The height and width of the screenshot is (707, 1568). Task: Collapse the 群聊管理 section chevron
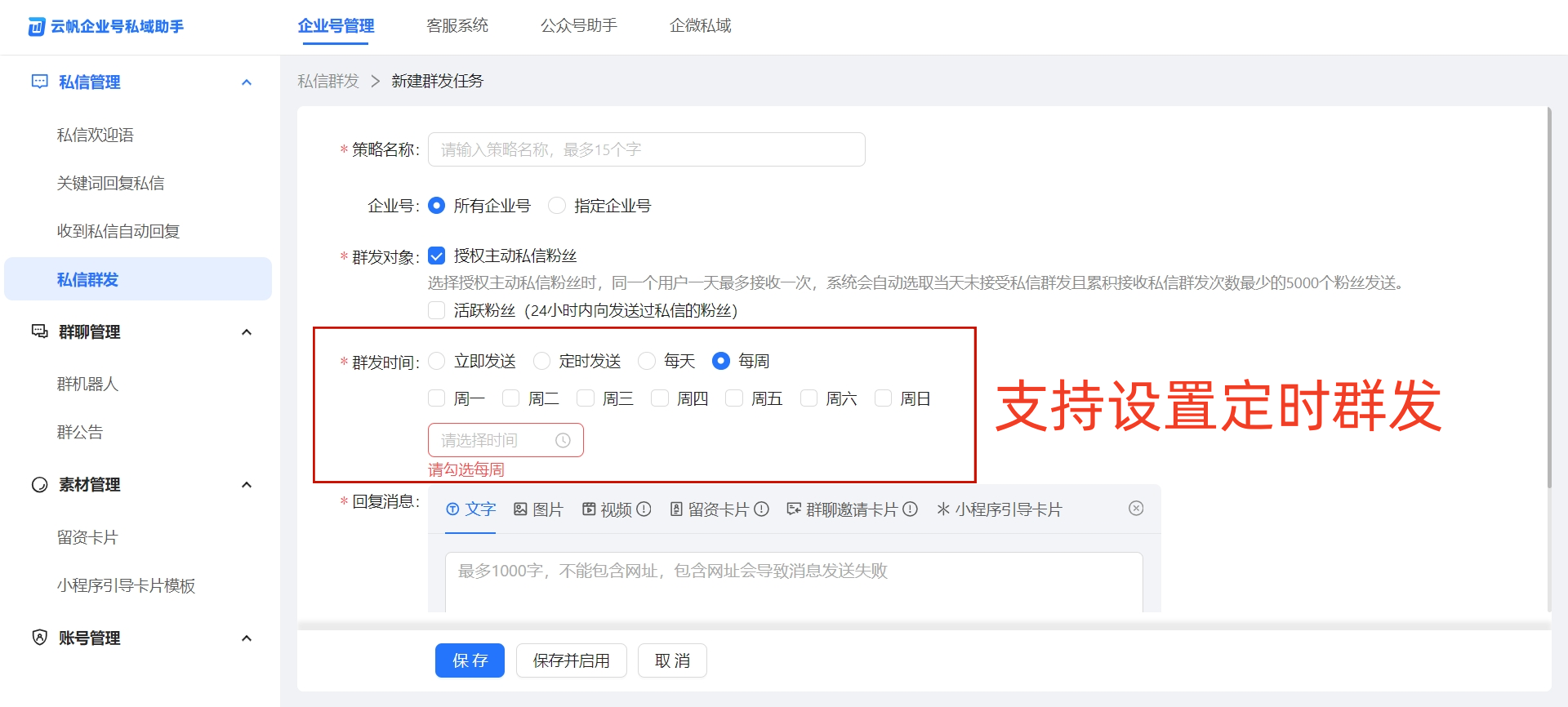247,332
